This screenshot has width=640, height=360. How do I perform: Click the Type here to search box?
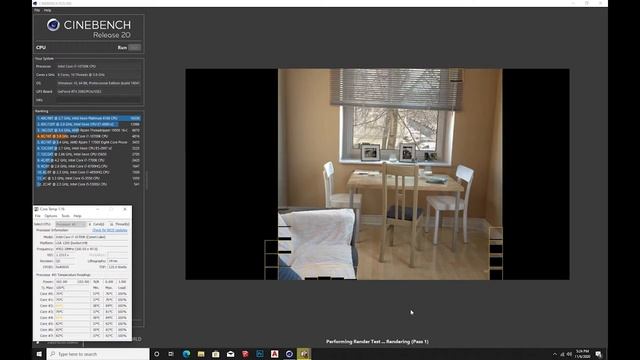(98, 354)
